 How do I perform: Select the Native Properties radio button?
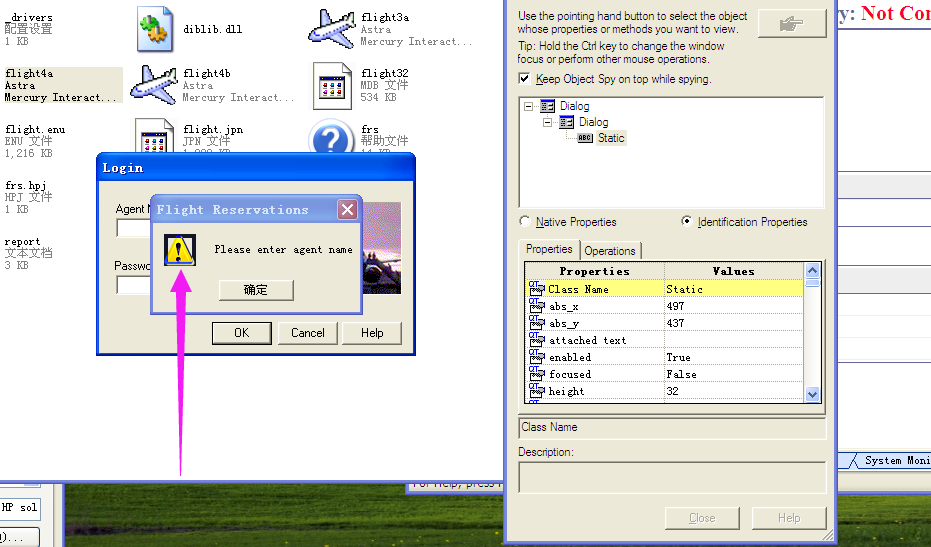(x=524, y=221)
